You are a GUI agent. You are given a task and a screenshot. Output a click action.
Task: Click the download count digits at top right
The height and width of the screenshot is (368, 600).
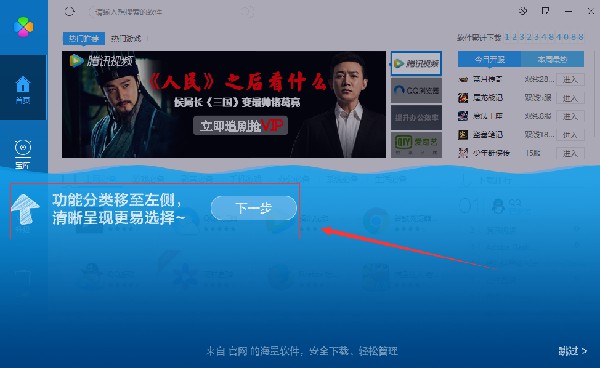[x=544, y=37]
